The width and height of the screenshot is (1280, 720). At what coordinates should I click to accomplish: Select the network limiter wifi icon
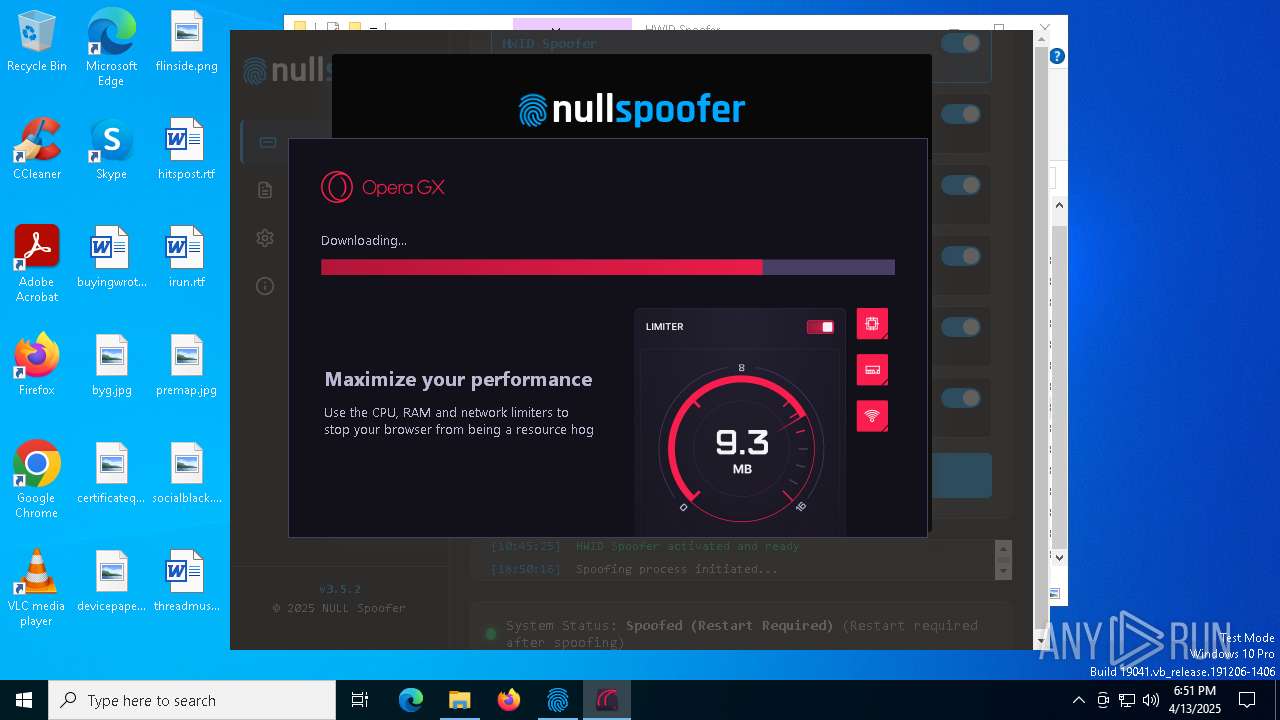[872, 416]
